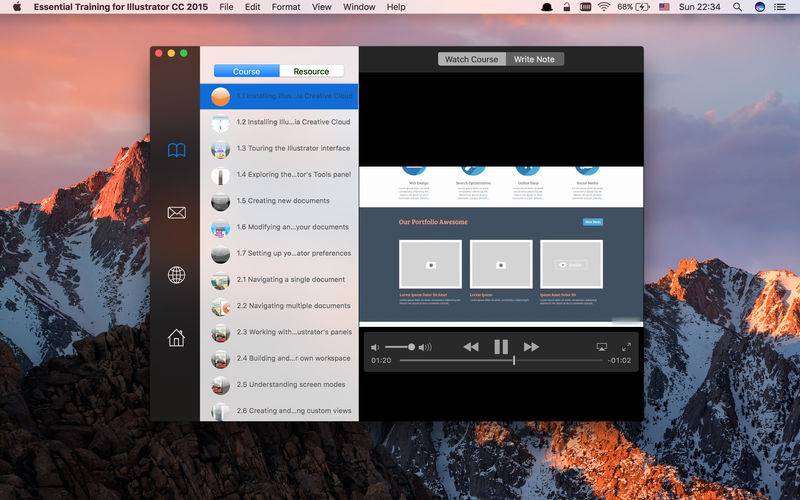This screenshot has height=500, width=800.
Task: Go to the home icon in sidebar
Action: (177, 337)
